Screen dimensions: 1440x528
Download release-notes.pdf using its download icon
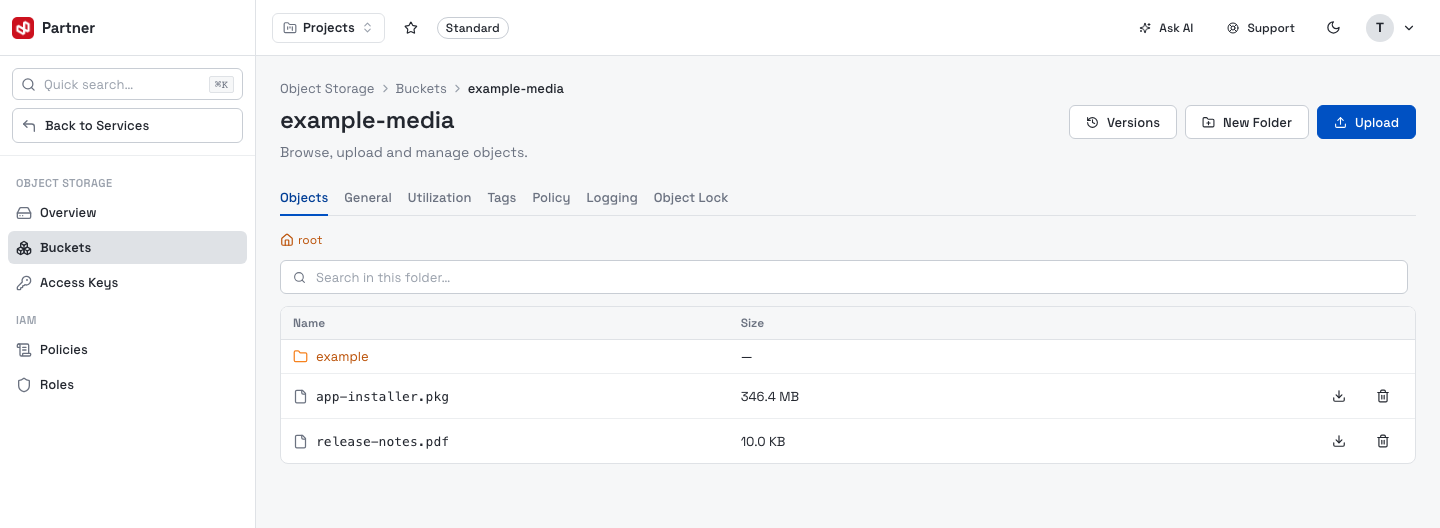[1339, 441]
